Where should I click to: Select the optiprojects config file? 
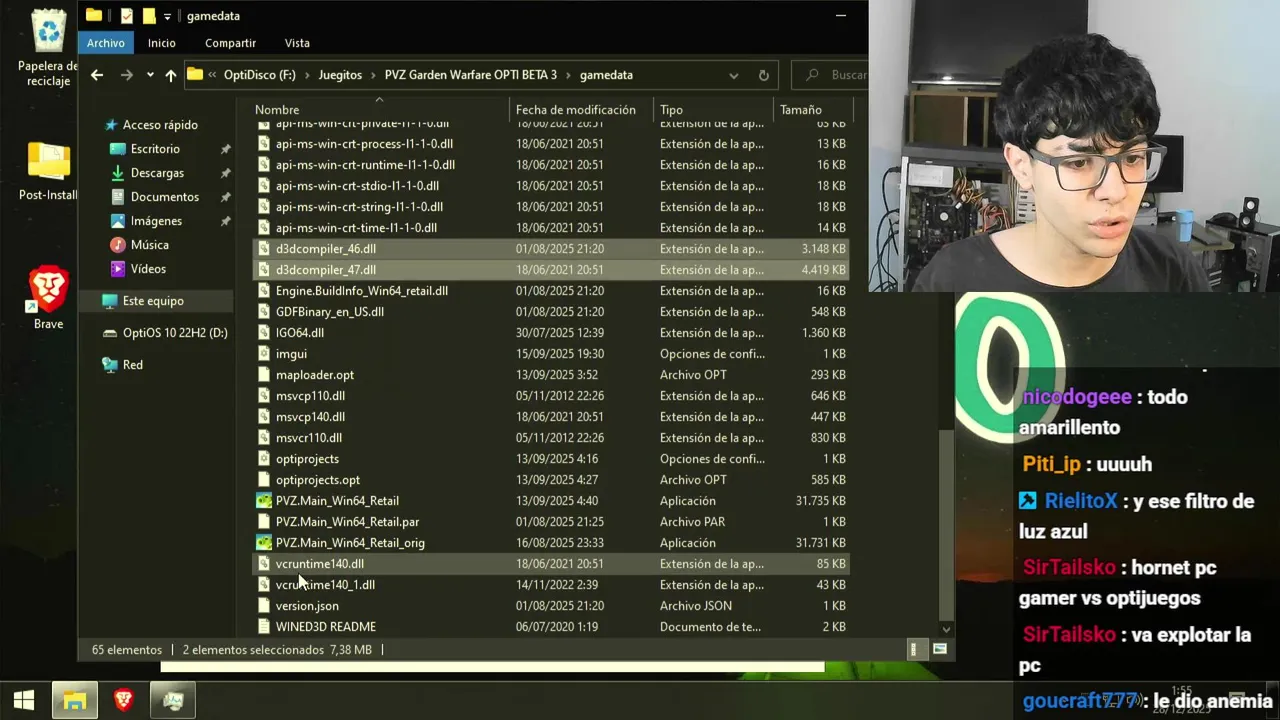(550, 459)
